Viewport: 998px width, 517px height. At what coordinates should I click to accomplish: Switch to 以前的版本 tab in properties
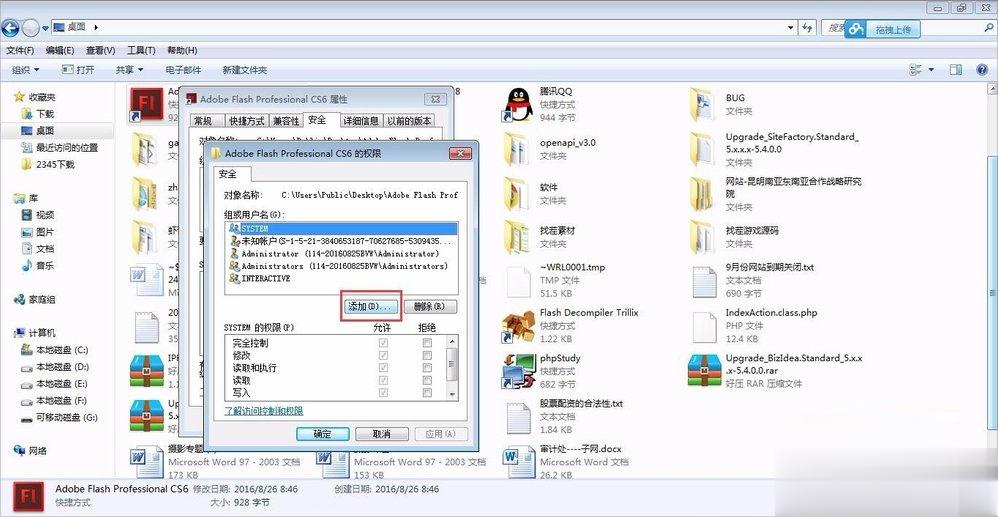[409, 121]
